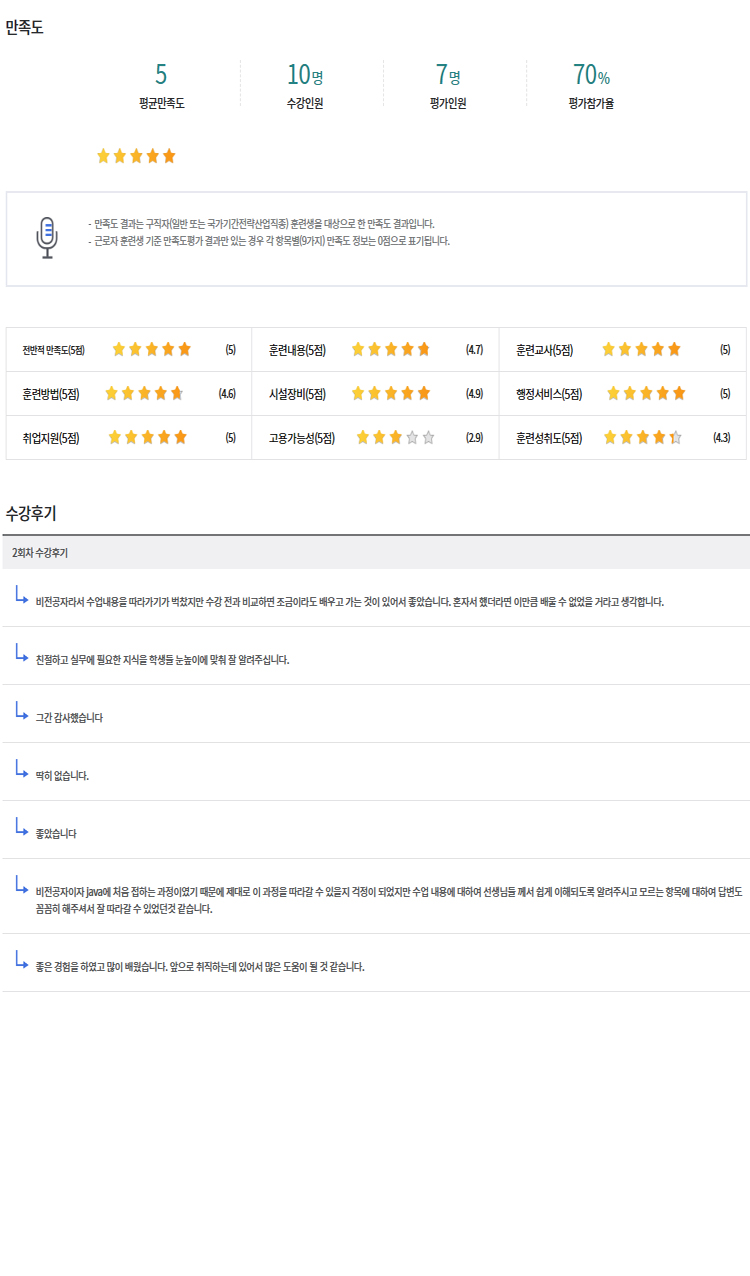
Task: Click the 만족도 section heading
Action: (x=25, y=28)
